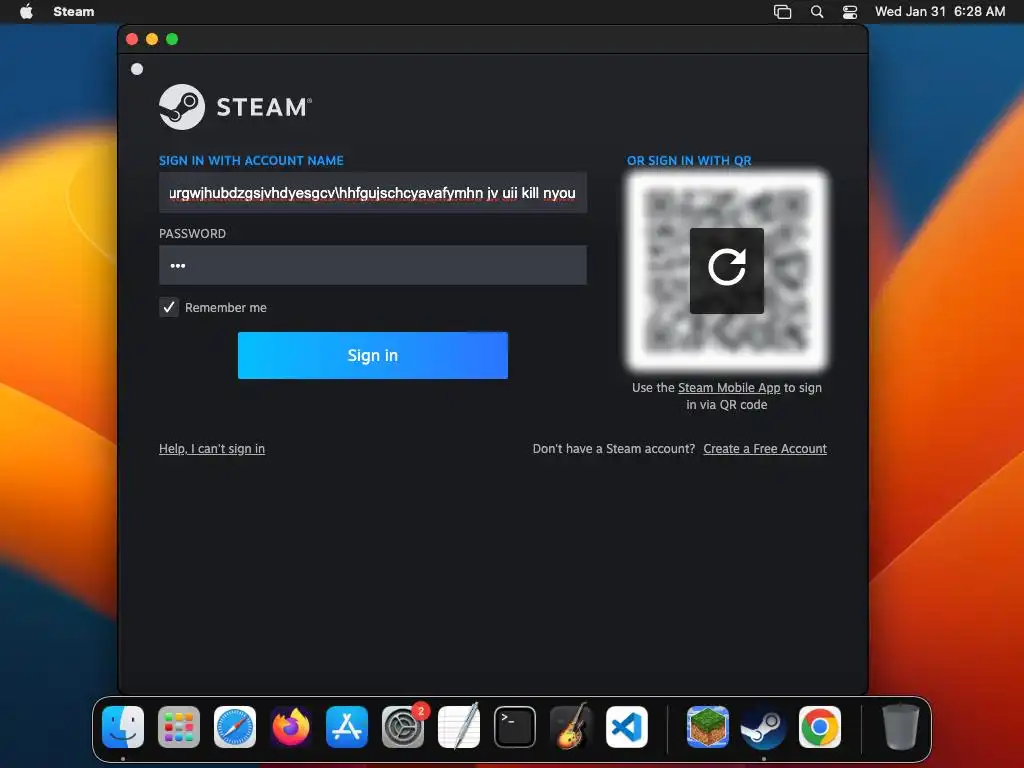Viewport: 1024px width, 768px height.
Task: Open System Settings in the dock
Action: [x=403, y=727]
